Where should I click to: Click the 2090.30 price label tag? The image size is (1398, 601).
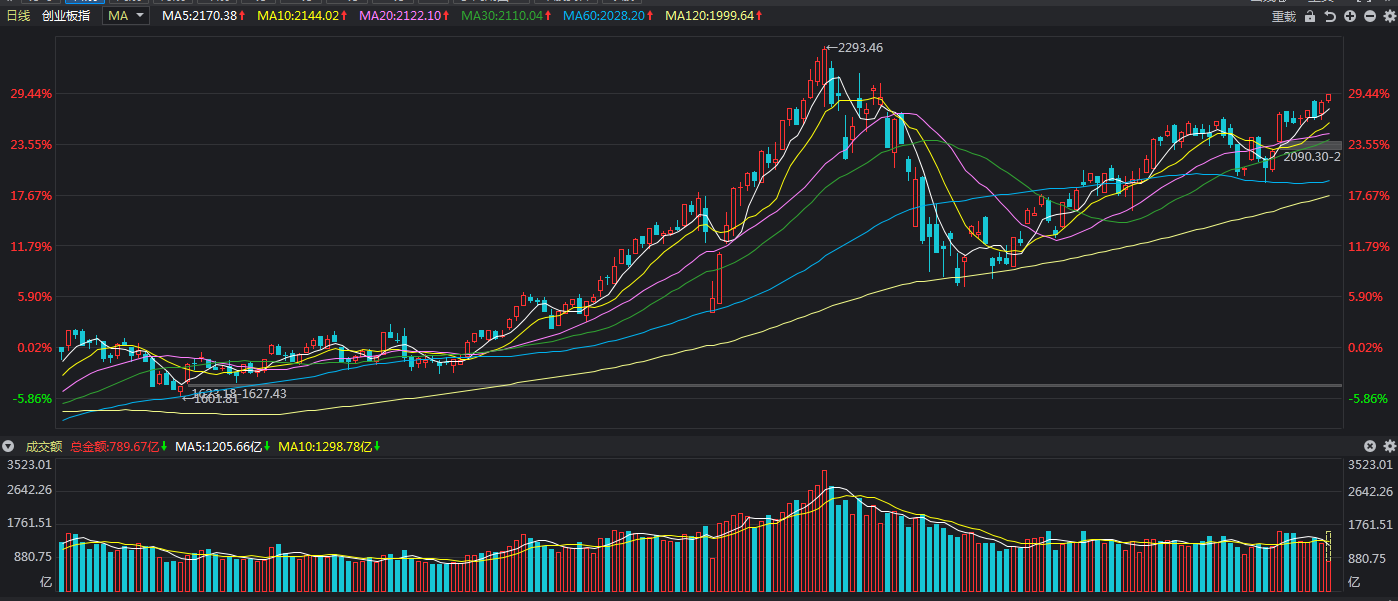tap(1311, 156)
